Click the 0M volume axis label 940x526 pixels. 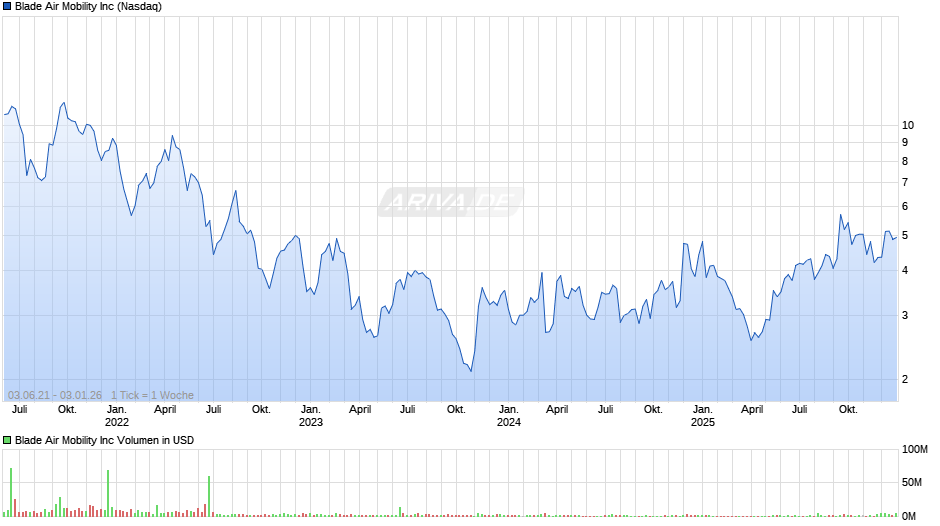[909, 516]
